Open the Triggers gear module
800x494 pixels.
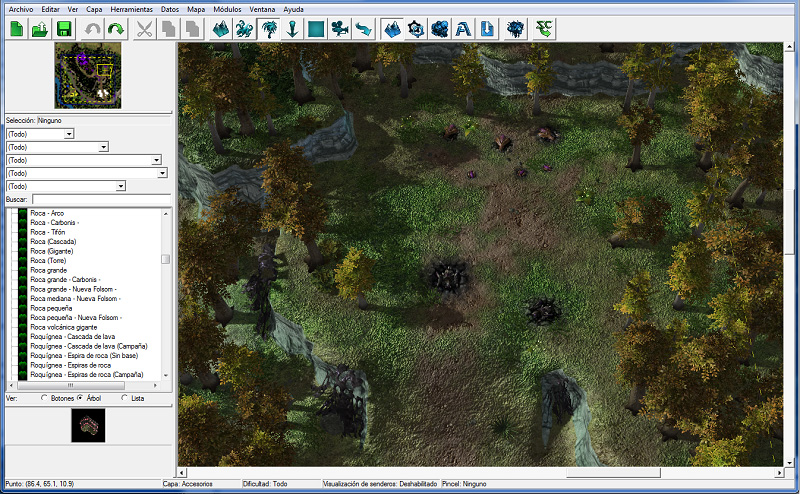click(416, 29)
